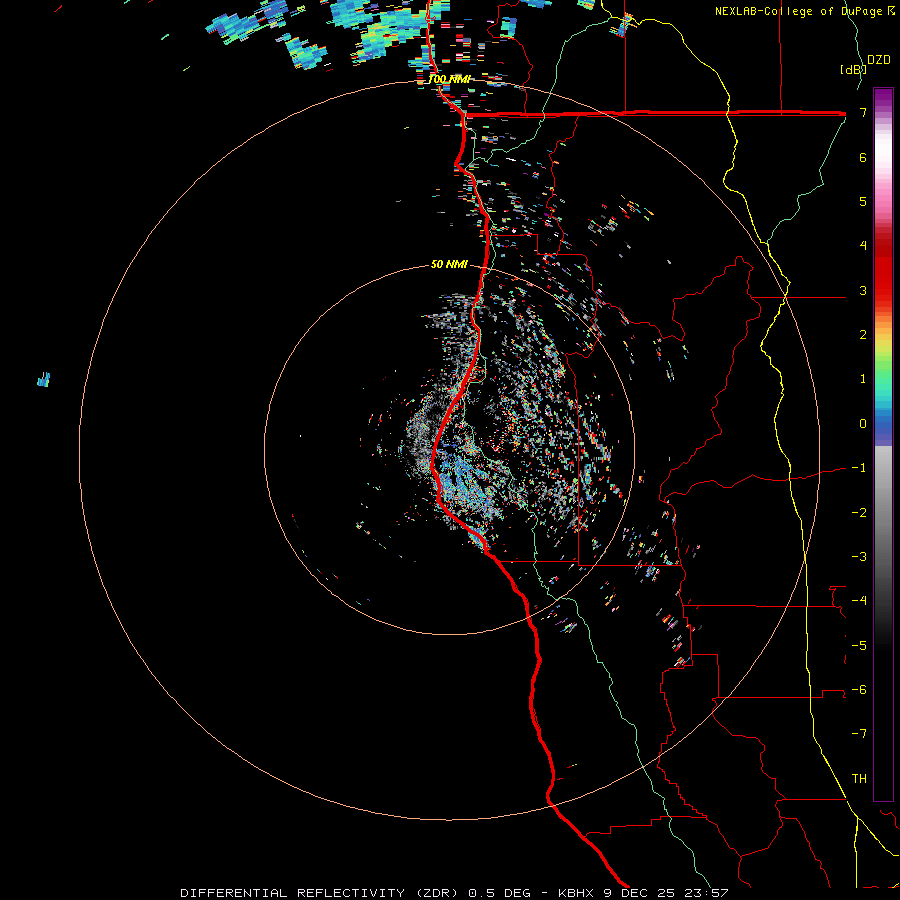Select the "0.5 DEG" elevation text

coord(499,893)
